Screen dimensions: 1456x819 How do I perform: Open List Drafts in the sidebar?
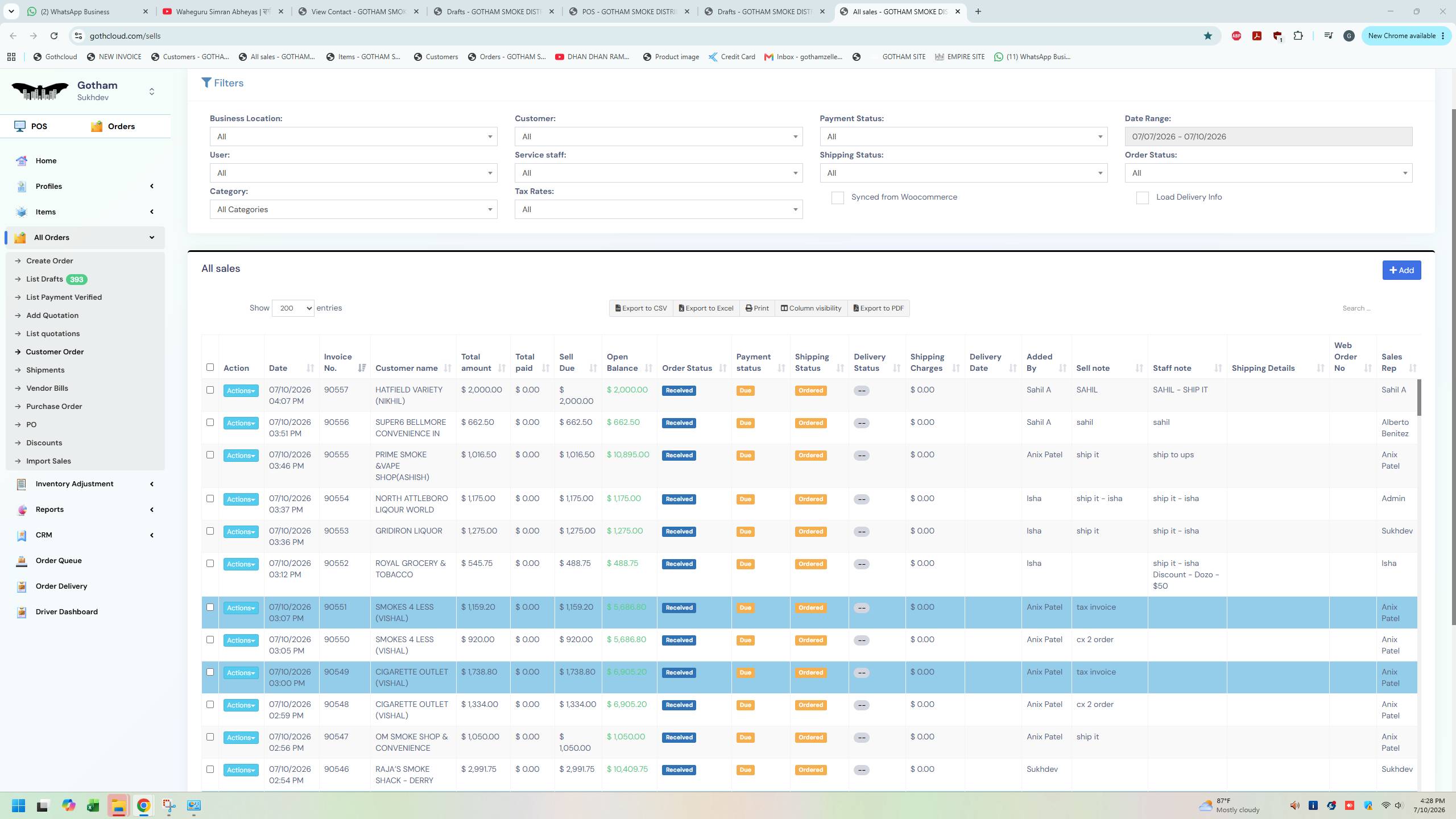coord(44,279)
